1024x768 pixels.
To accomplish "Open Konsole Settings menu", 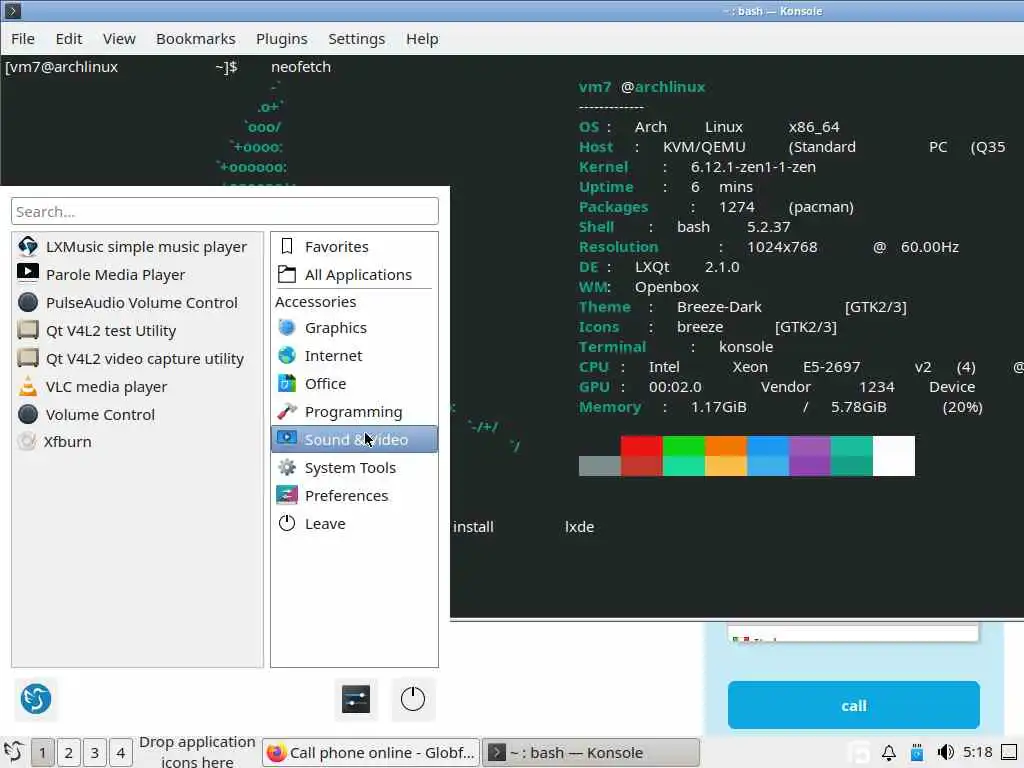I will coord(357,39).
